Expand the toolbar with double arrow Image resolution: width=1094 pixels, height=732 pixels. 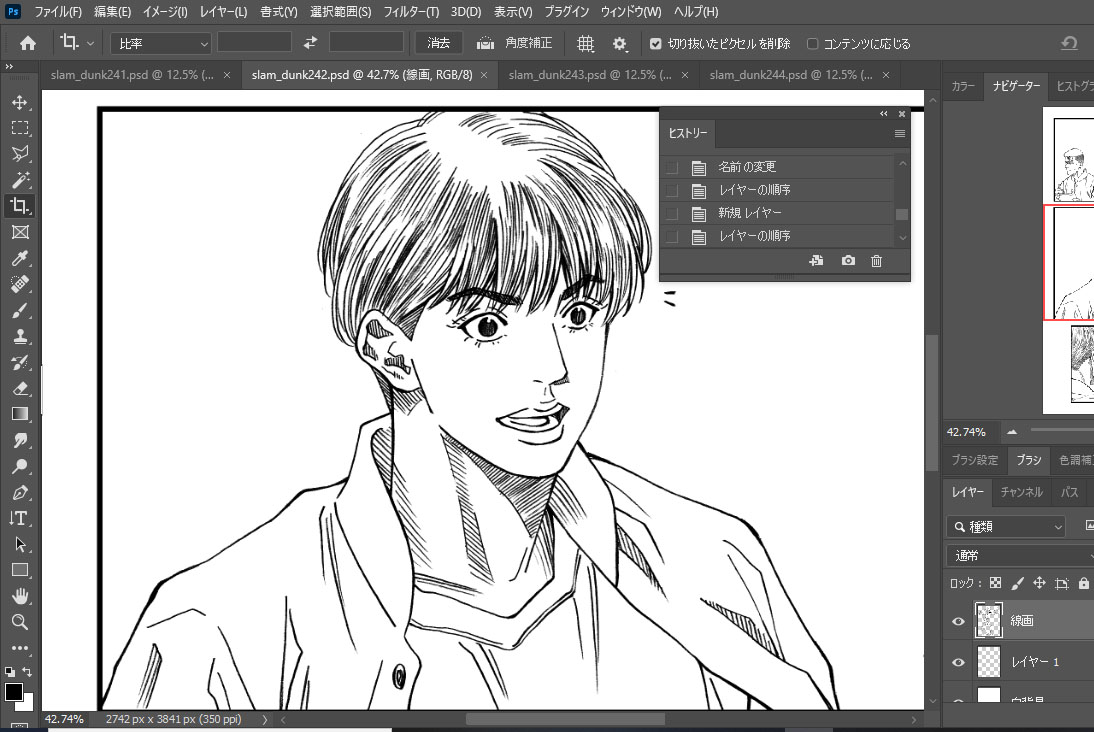(9, 66)
